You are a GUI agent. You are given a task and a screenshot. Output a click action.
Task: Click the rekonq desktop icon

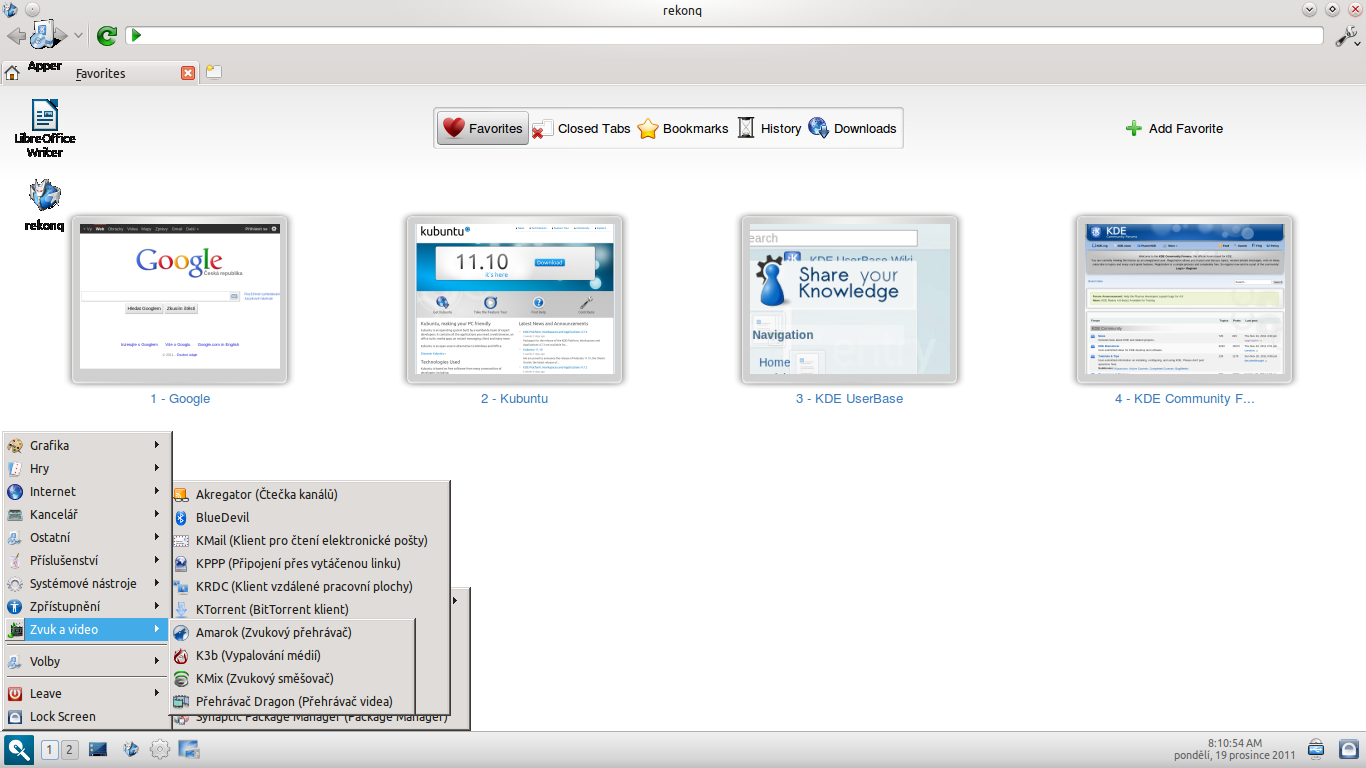45,205
